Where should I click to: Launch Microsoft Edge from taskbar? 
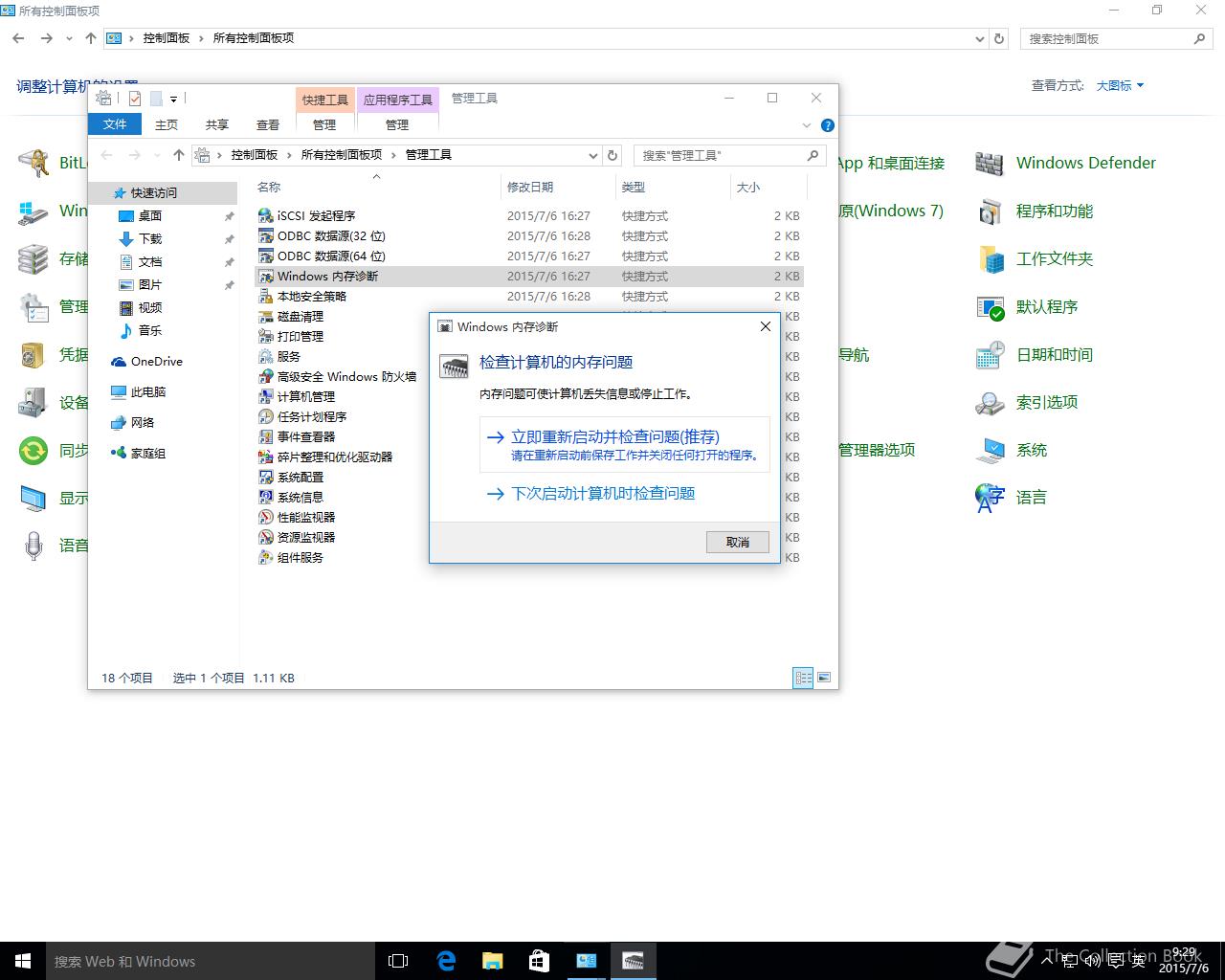coord(446,961)
